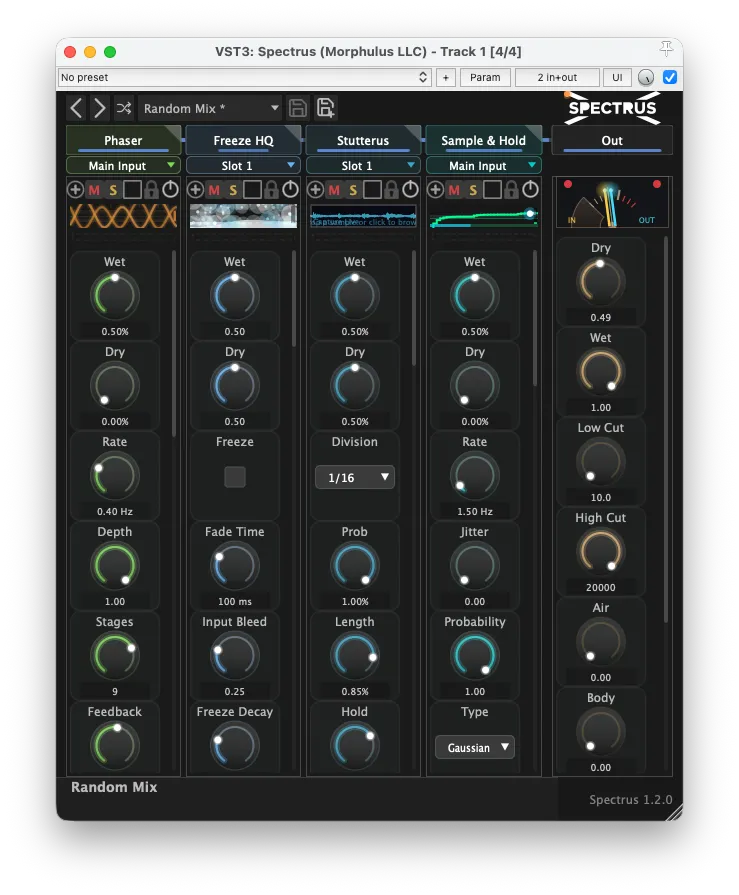Toggle Stutterus power button

point(410,189)
